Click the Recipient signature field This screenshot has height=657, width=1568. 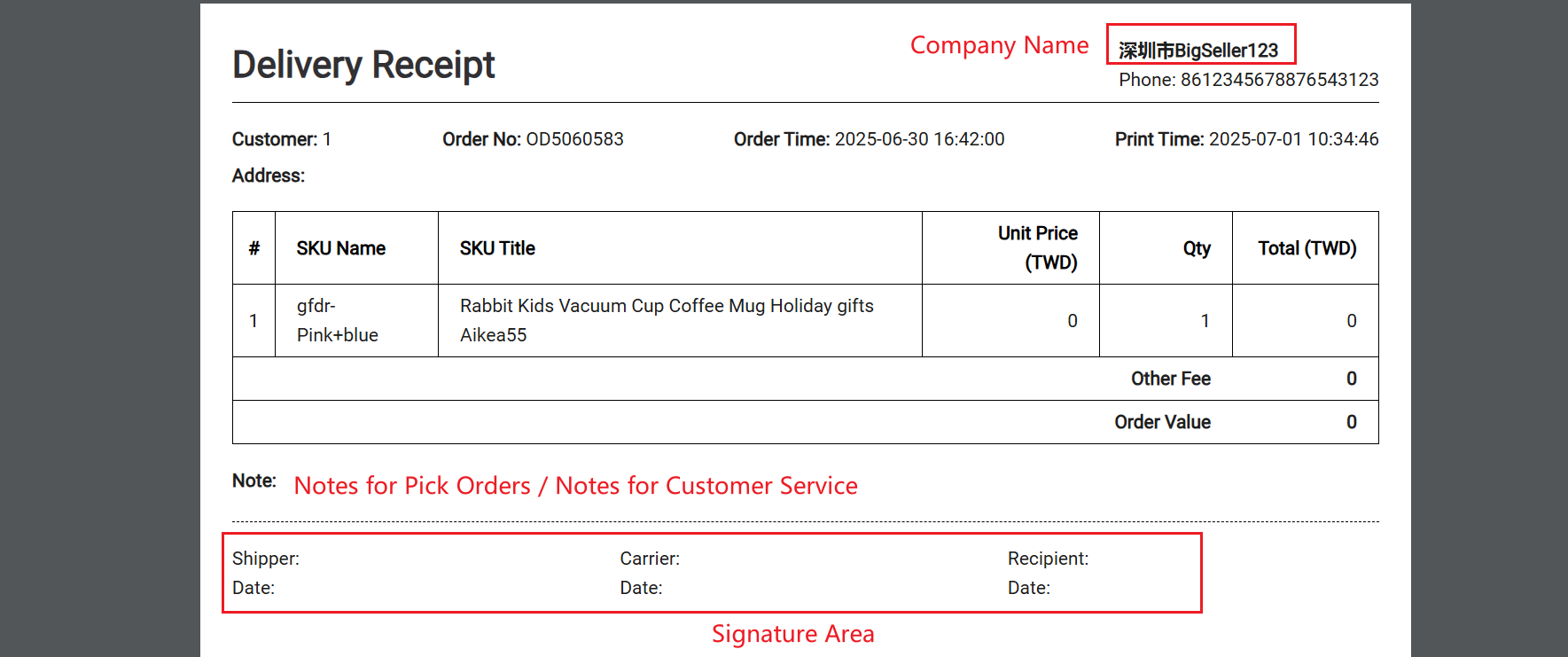[1049, 559]
